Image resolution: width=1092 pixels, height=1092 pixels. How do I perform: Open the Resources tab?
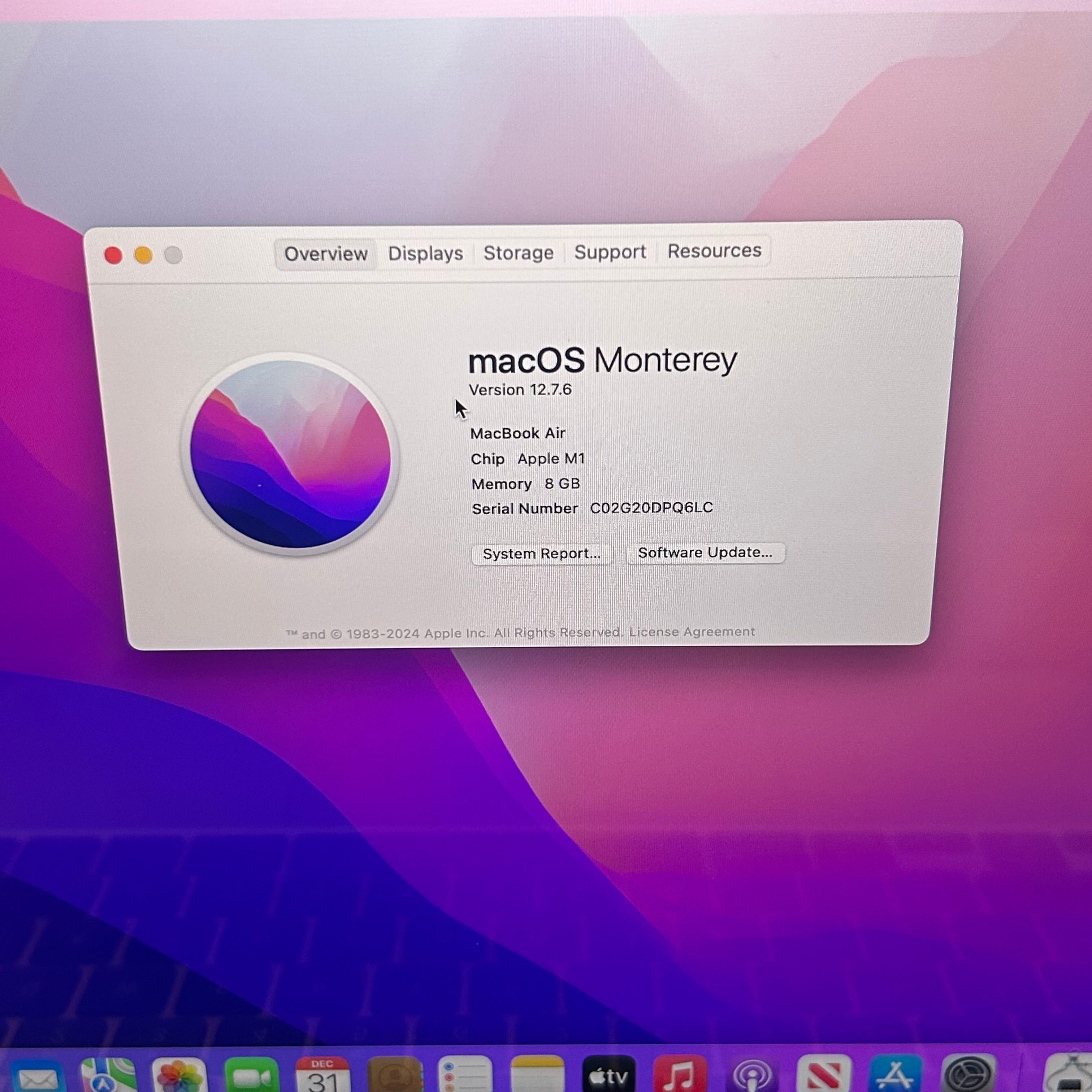714,250
